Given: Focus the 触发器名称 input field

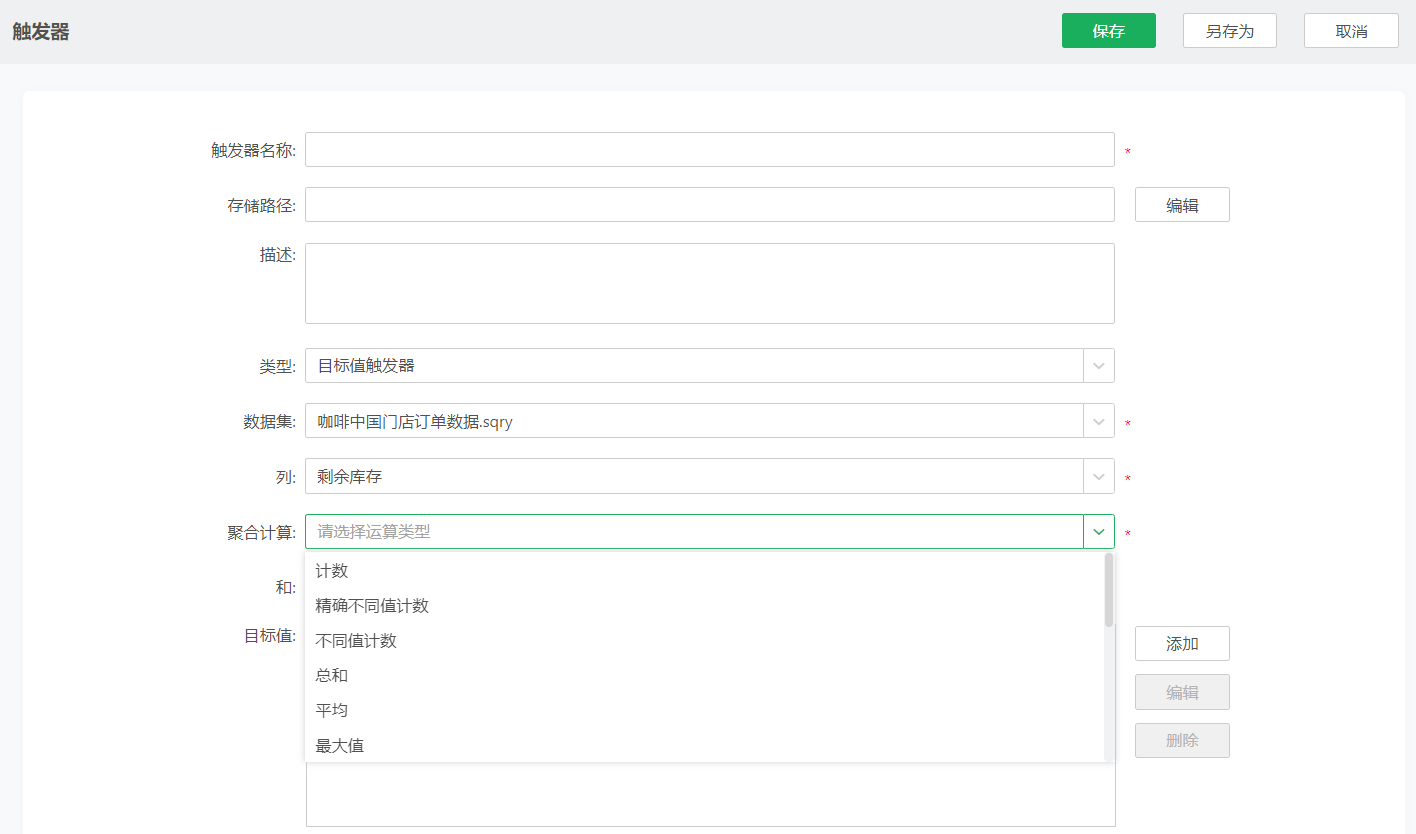Looking at the screenshot, I should point(709,150).
